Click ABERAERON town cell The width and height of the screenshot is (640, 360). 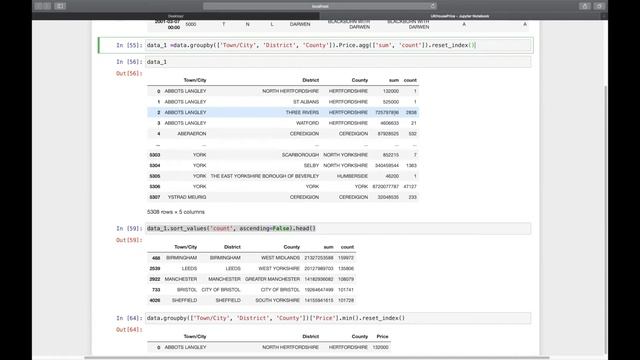pos(192,133)
